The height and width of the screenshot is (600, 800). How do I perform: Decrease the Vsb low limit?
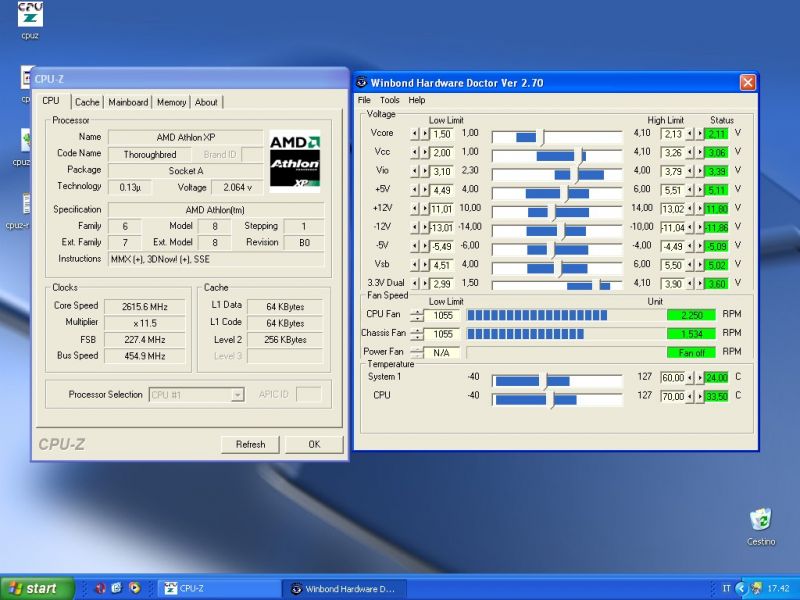click(415, 265)
